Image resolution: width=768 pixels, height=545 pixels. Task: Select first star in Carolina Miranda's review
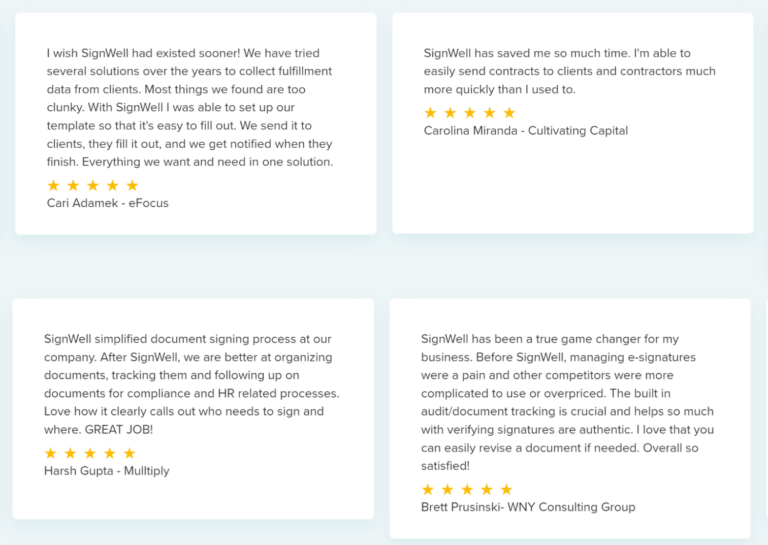pos(431,113)
